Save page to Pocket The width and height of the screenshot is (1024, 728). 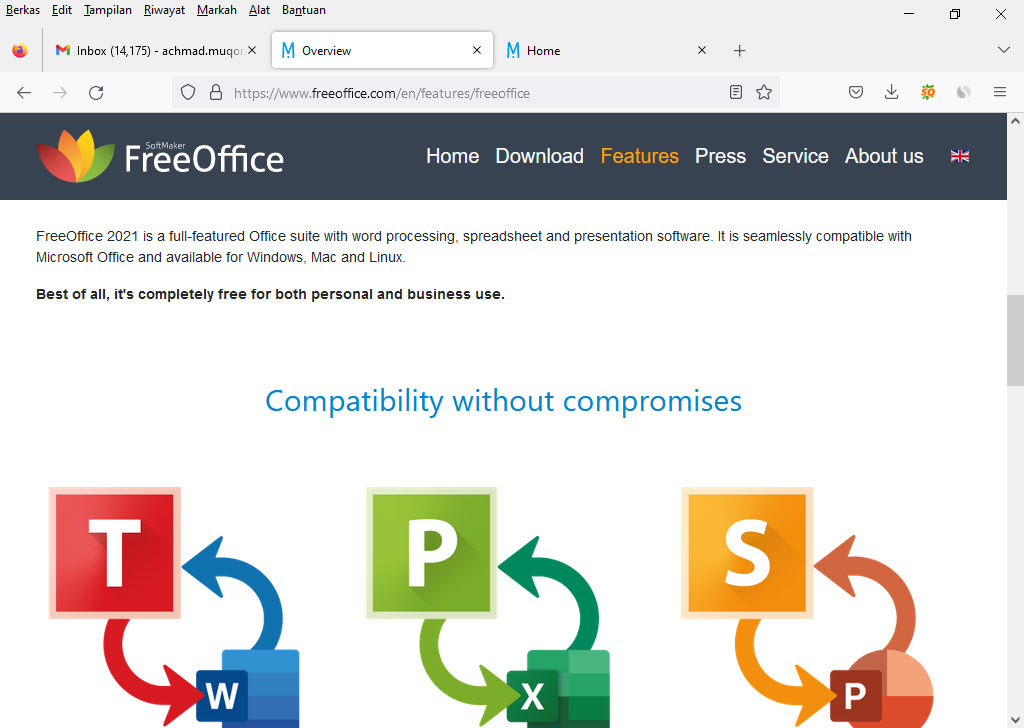tap(856, 92)
